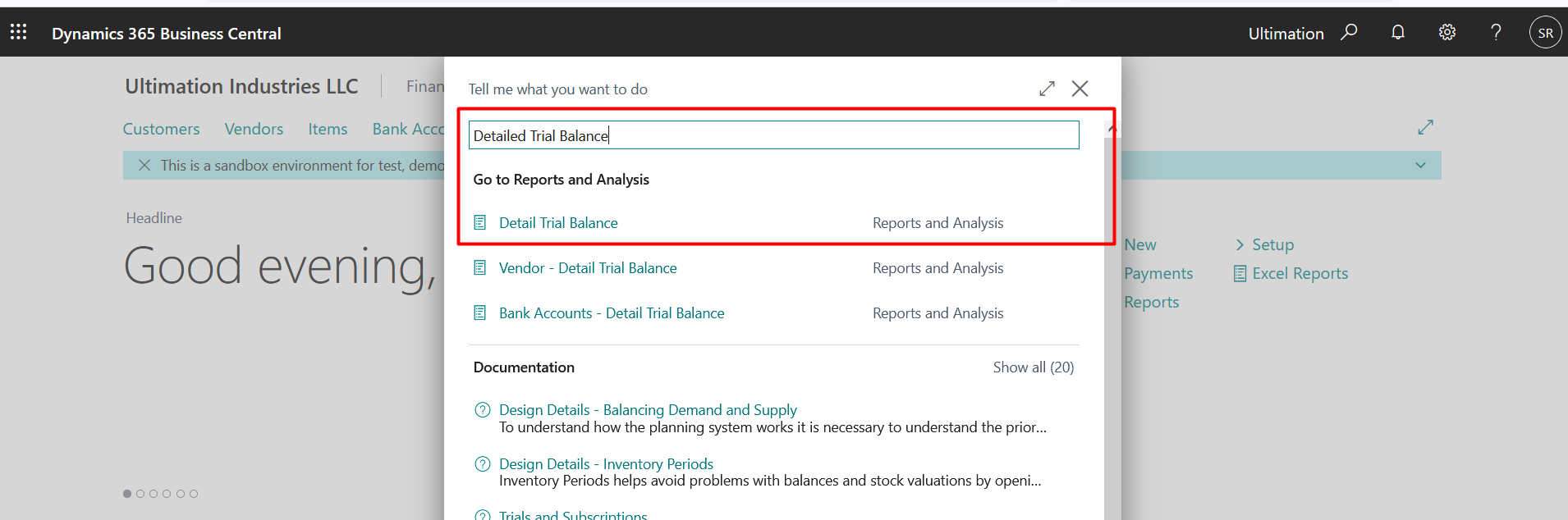Click help icon beside Balancing Demand and Supply
This screenshot has width=1568, height=520.
[483, 409]
